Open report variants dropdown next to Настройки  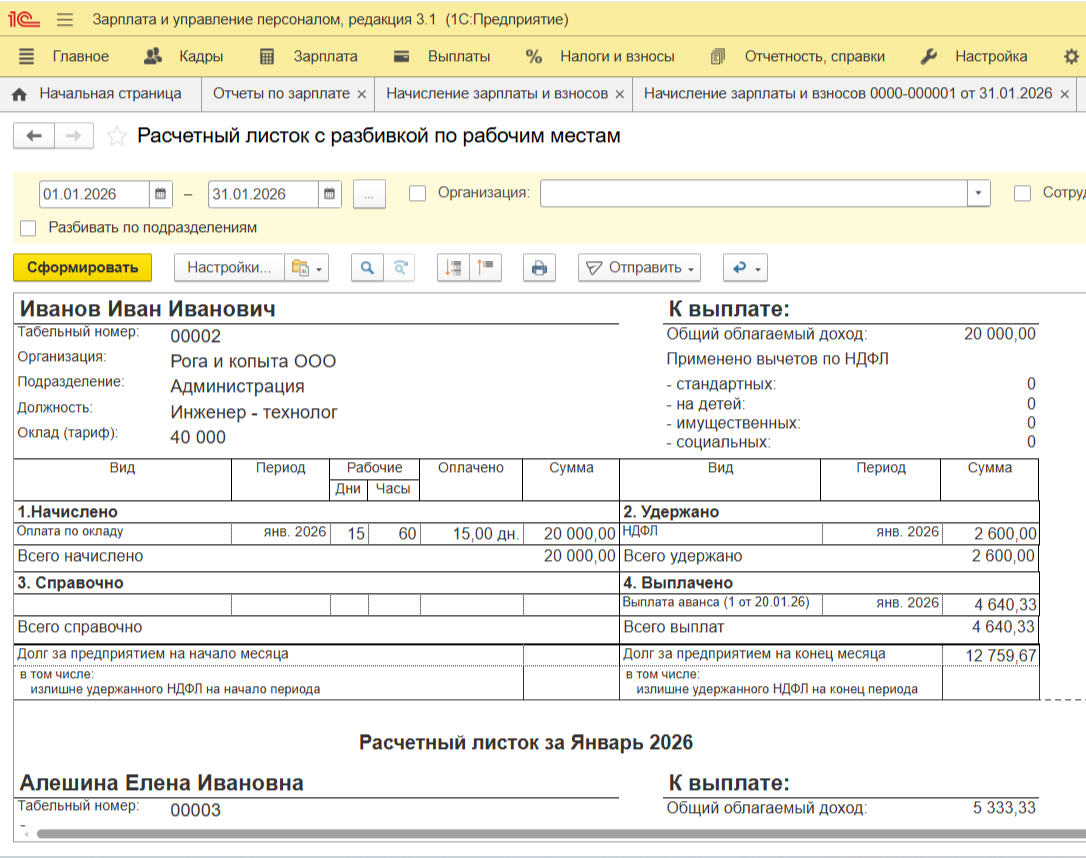pyautogui.click(x=306, y=268)
